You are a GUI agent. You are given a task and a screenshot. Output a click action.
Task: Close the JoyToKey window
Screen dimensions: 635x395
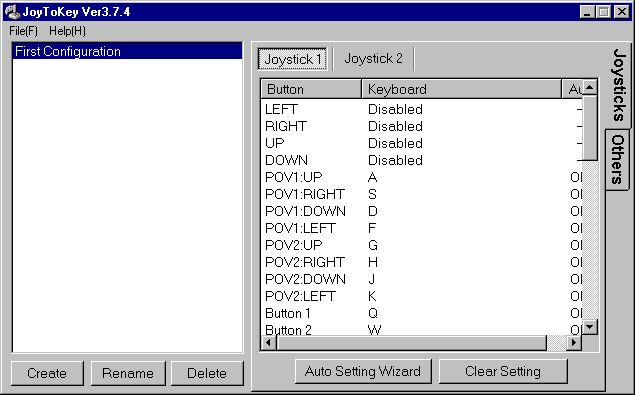click(x=622, y=12)
